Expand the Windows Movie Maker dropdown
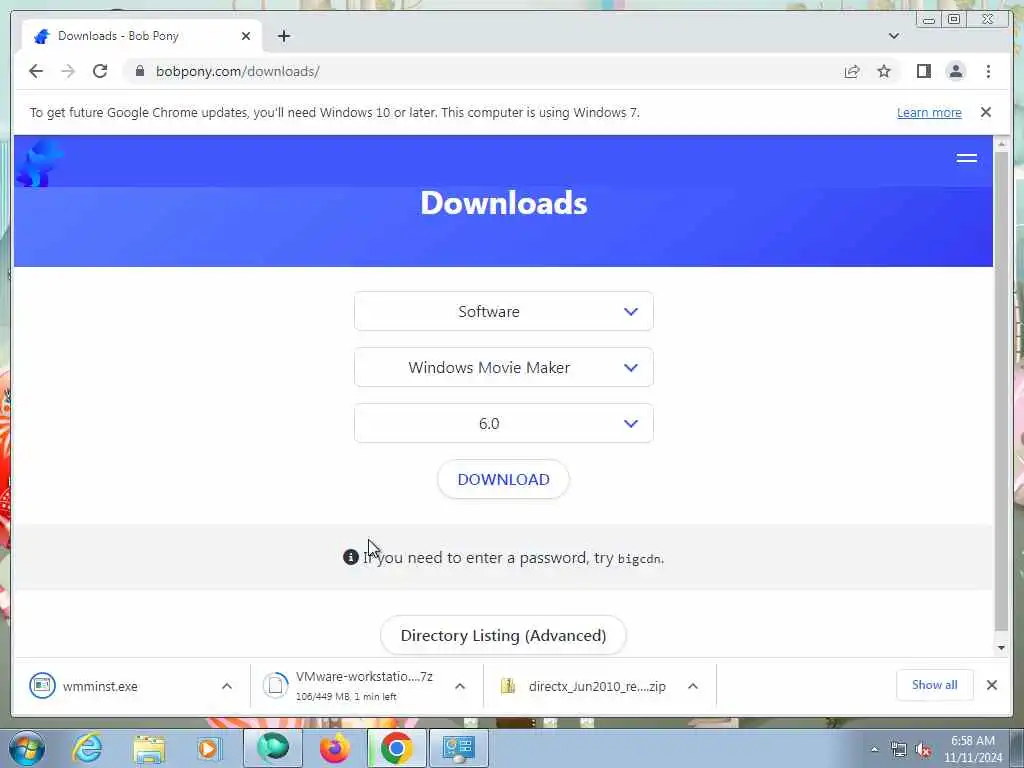Image resolution: width=1024 pixels, height=768 pixels. [x=504, y=368]
